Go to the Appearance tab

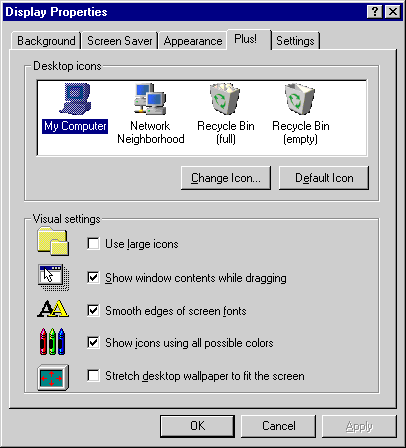(193, 41)
